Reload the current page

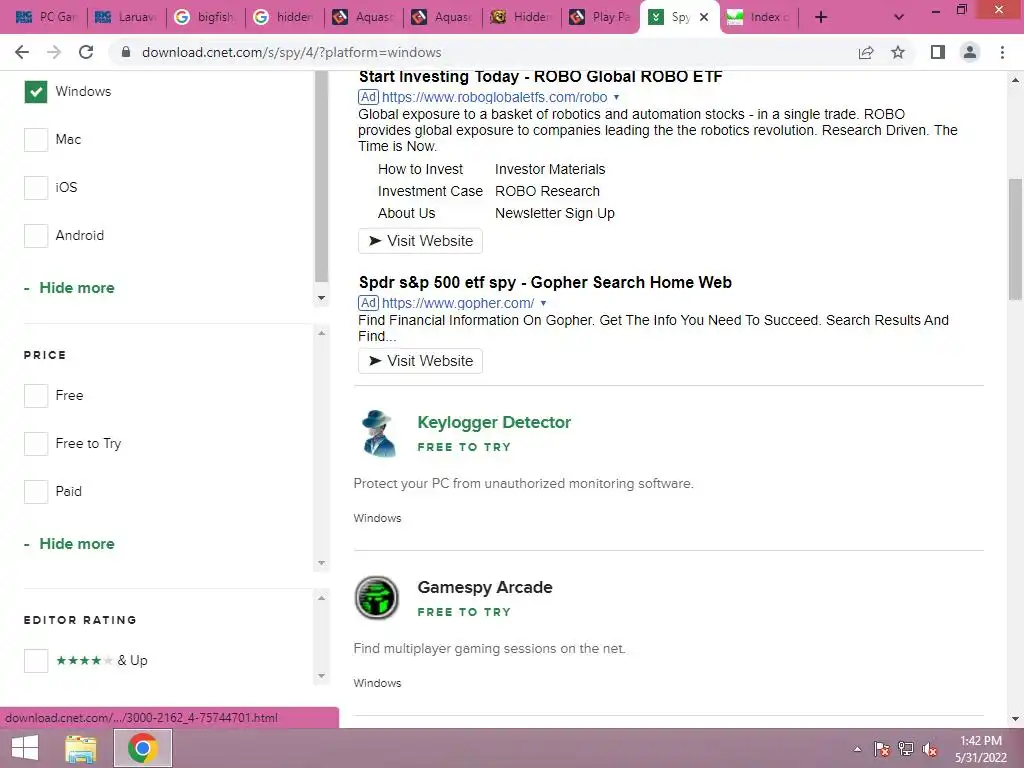[86, 52]
